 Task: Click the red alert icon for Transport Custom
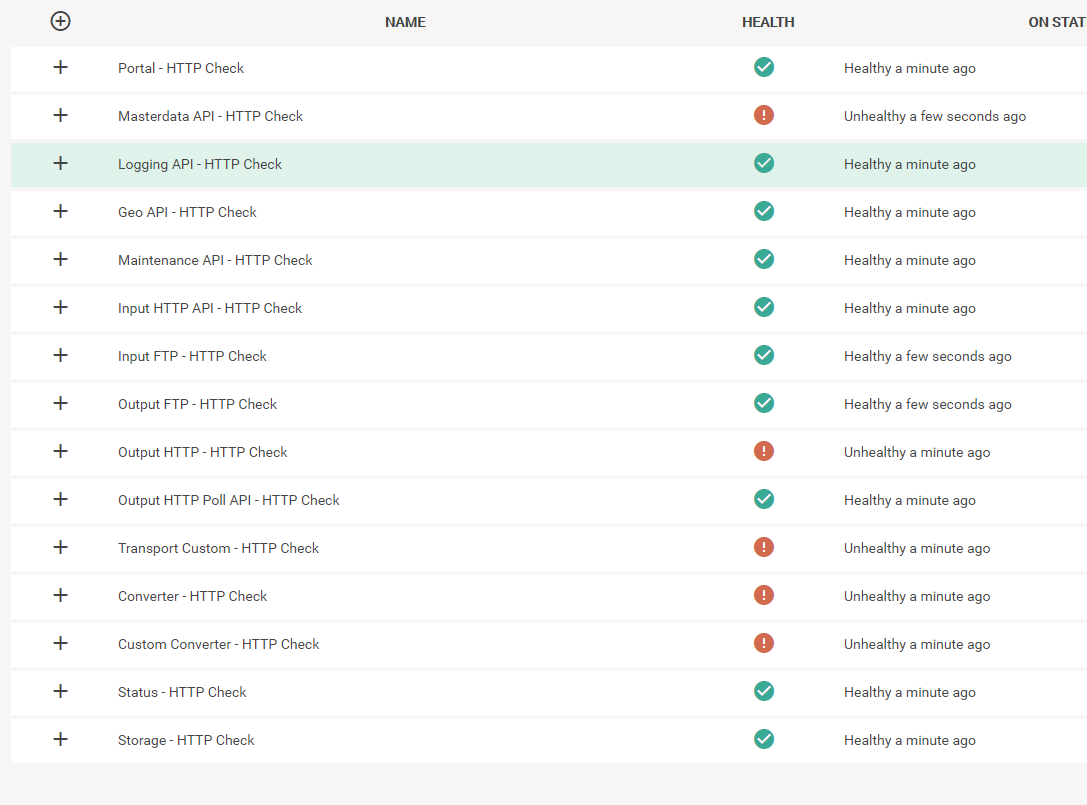(x=764, y=548)
